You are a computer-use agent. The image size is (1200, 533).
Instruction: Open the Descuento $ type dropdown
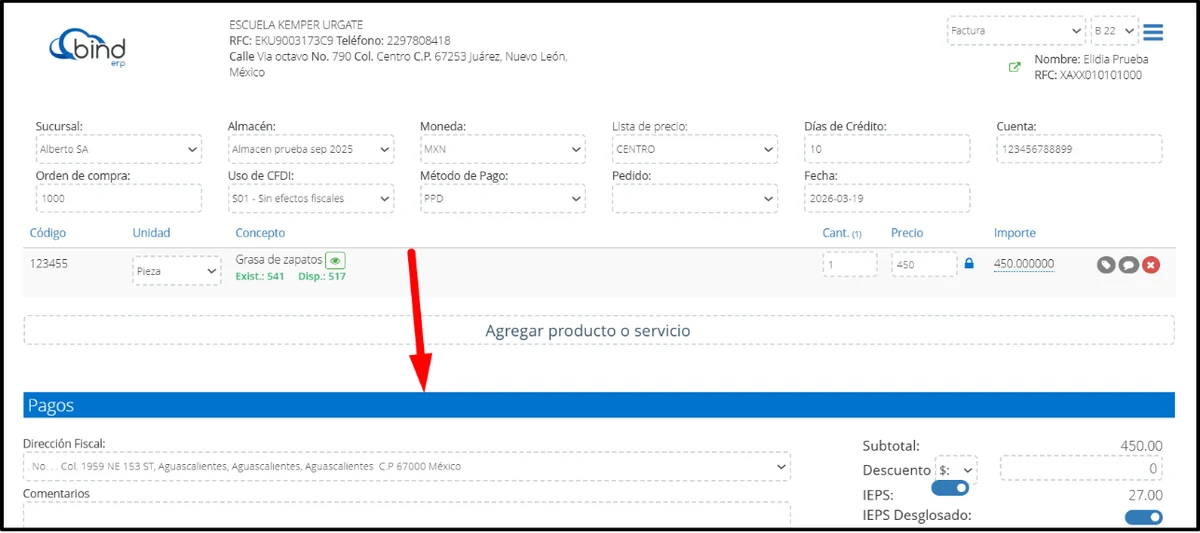[955, 469]
